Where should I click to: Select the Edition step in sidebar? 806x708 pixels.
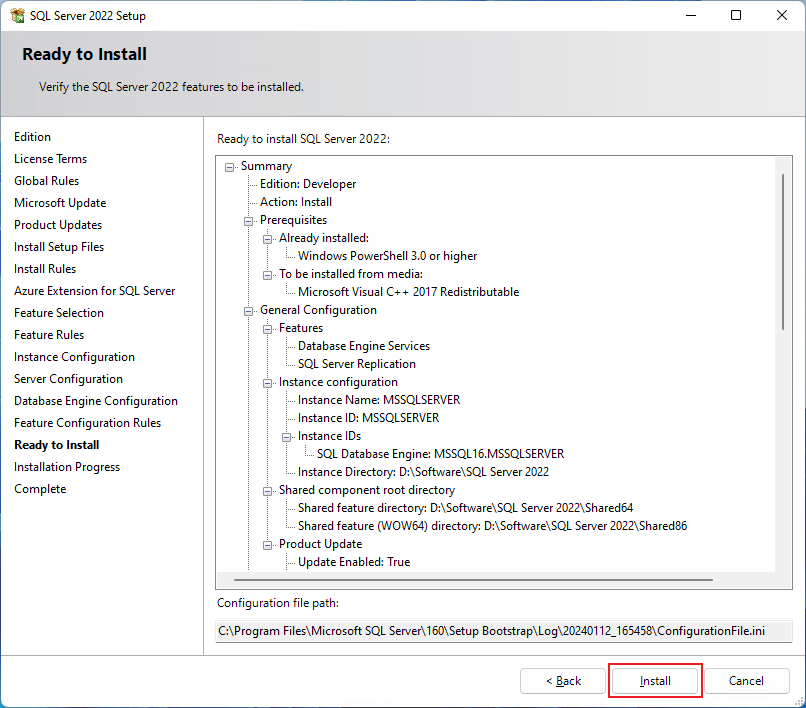tap(32, 137)
